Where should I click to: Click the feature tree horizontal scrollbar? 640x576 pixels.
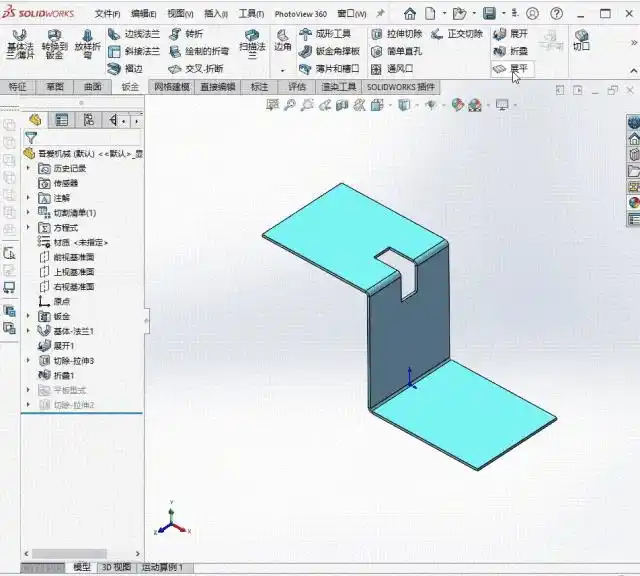click(69, 554)
